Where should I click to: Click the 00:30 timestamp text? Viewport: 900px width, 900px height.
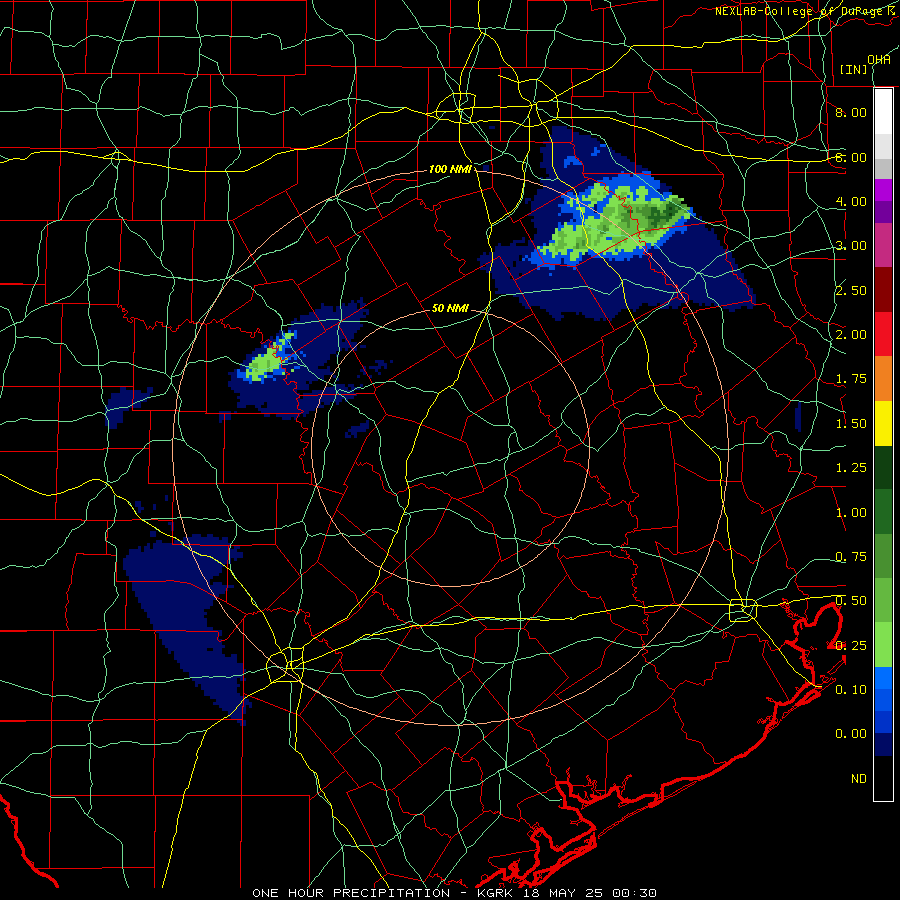tap(634, 893)
